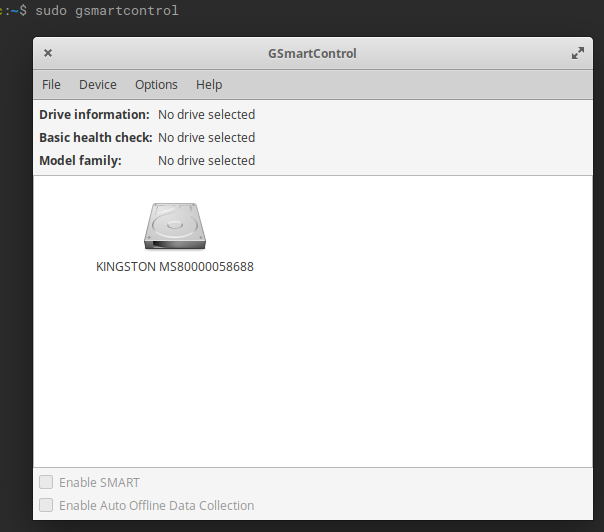
Task: Open the Help menu
Action: click(209, 84)
